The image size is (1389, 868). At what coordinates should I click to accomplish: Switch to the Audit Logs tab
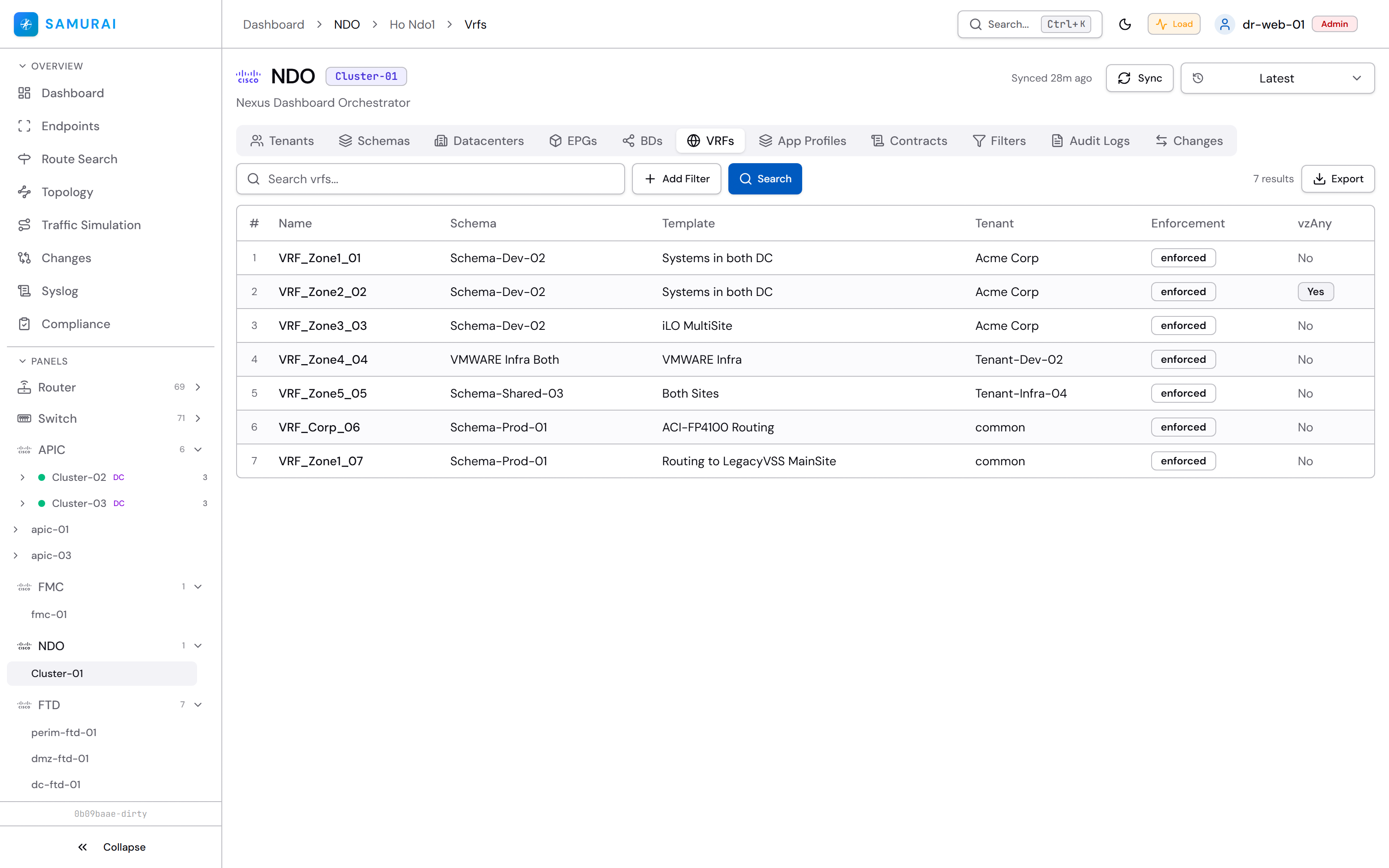[x=1090, y=141]
